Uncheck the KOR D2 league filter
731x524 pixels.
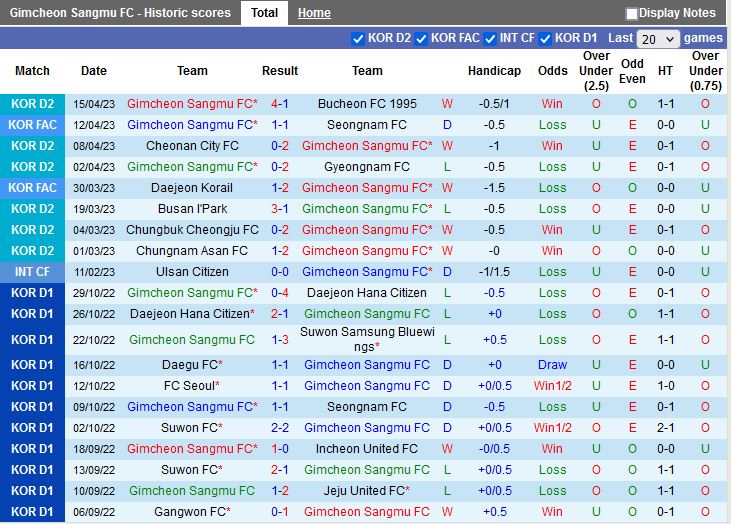click(358, 38)
